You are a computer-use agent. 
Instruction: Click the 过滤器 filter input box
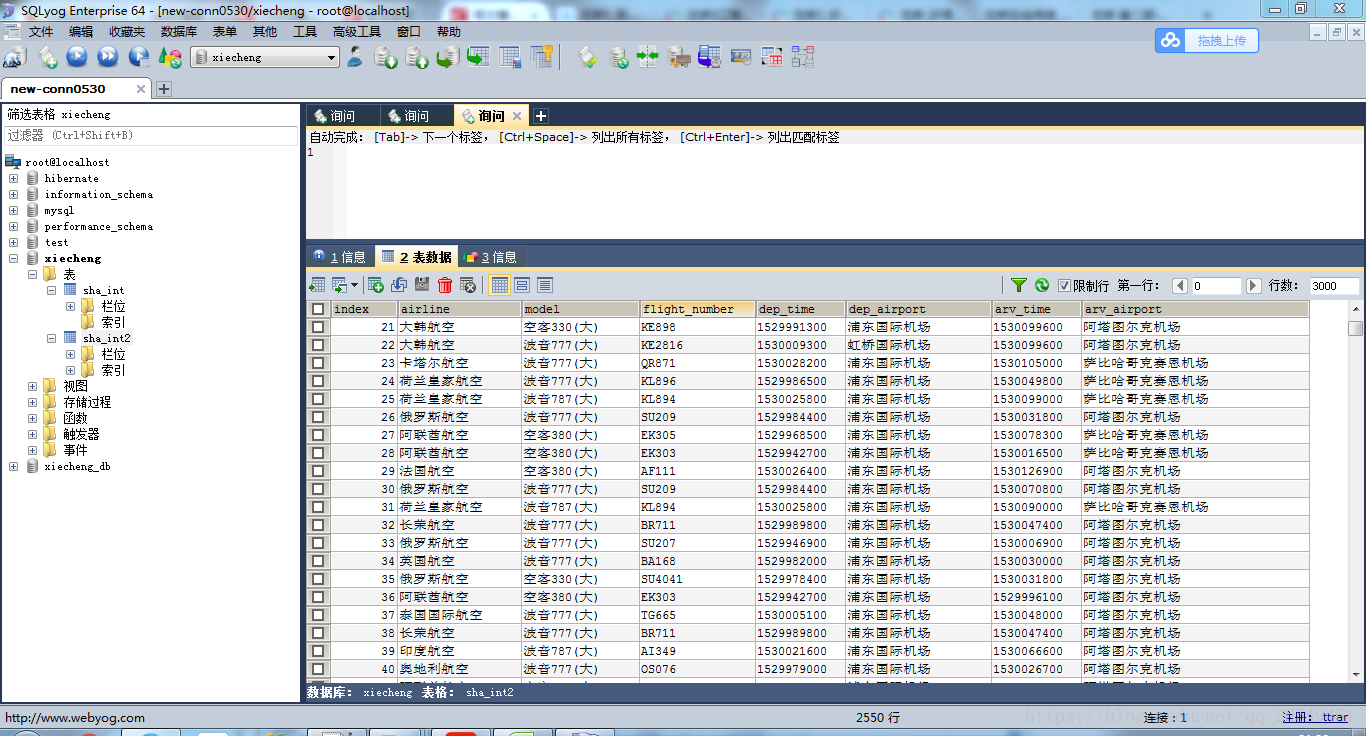point(151,135)
